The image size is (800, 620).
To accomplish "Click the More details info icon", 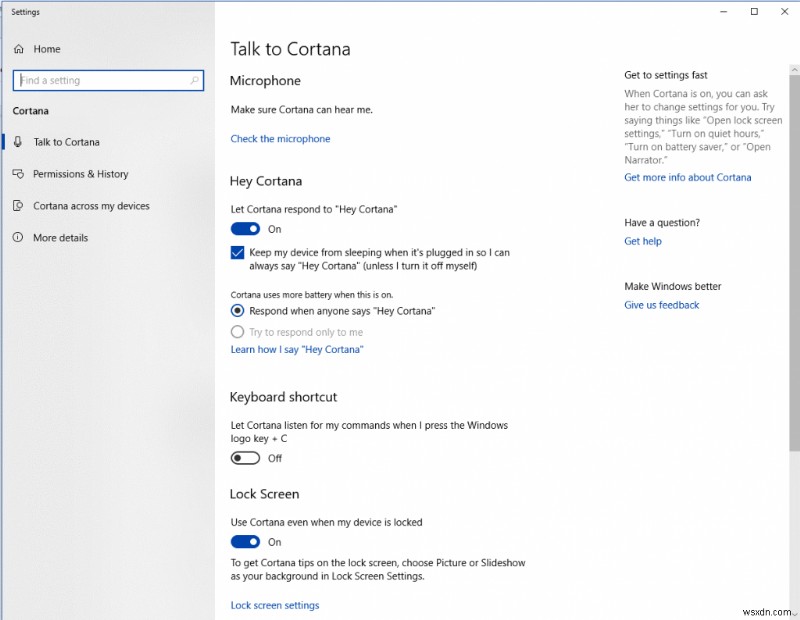I will click(18, 237).
